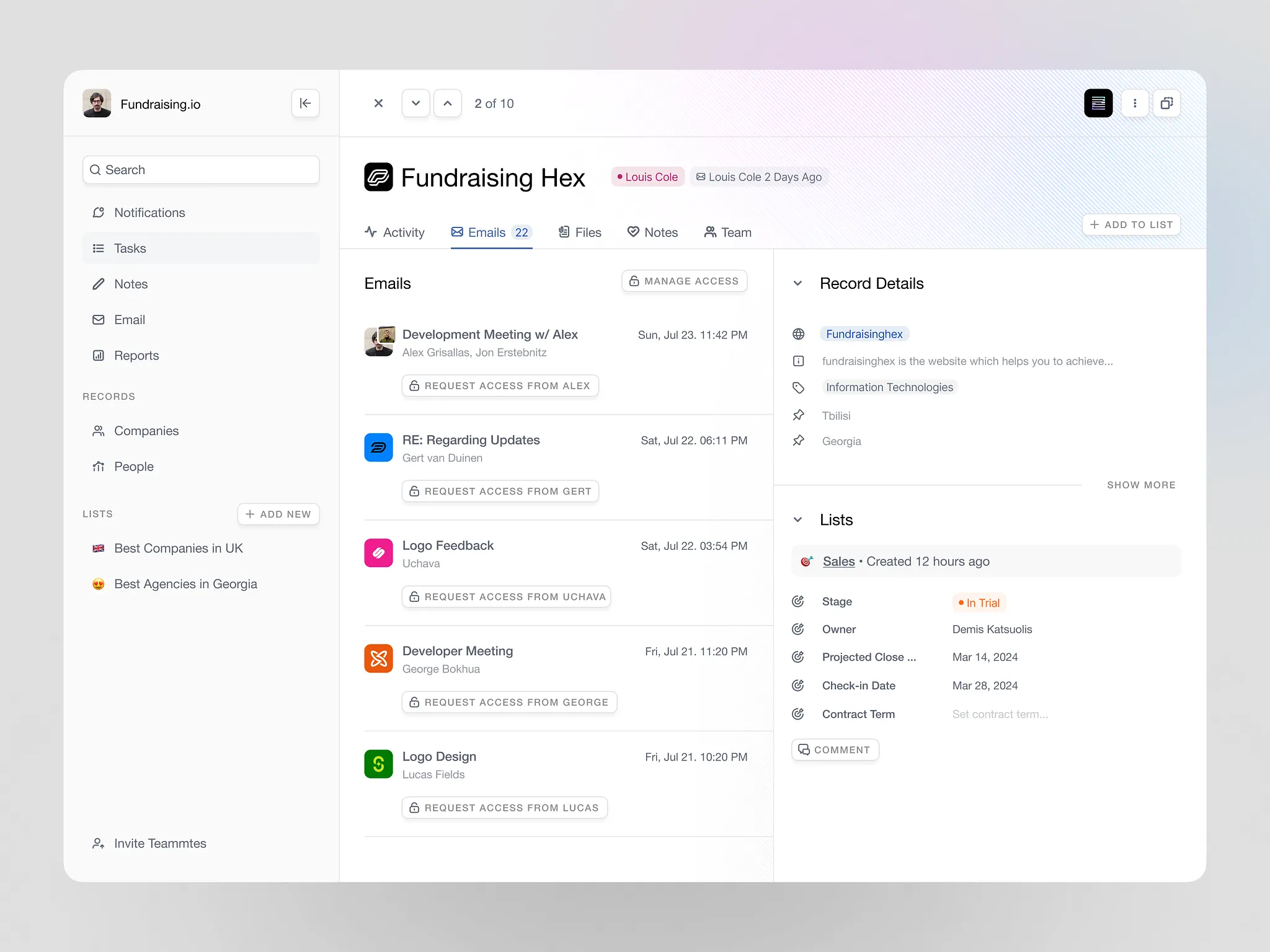The height and width of the screenshot is (952, 1270).
Task: Open the three-dot more options menu
Action: [x=1135, y=103]
